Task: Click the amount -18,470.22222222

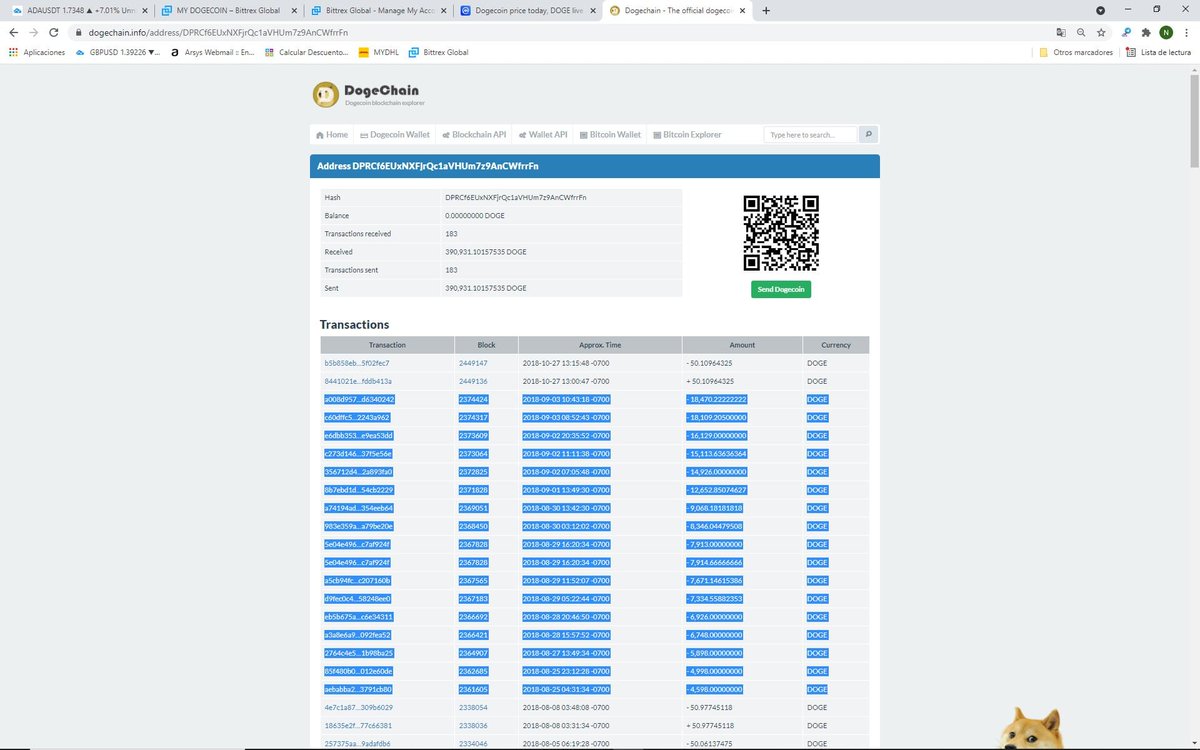Action: [x=716, y=399]
